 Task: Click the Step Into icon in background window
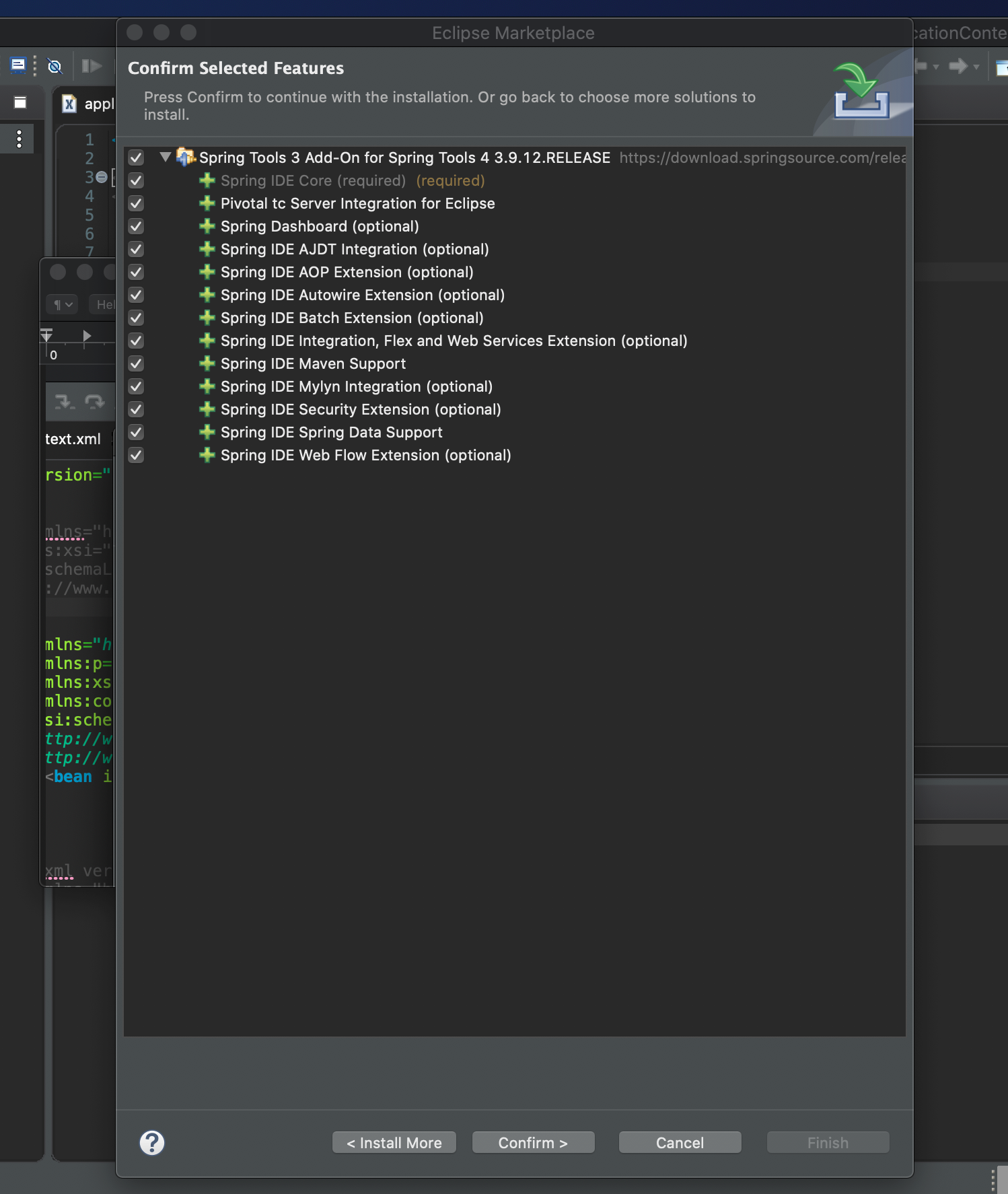tap(64, 402)
